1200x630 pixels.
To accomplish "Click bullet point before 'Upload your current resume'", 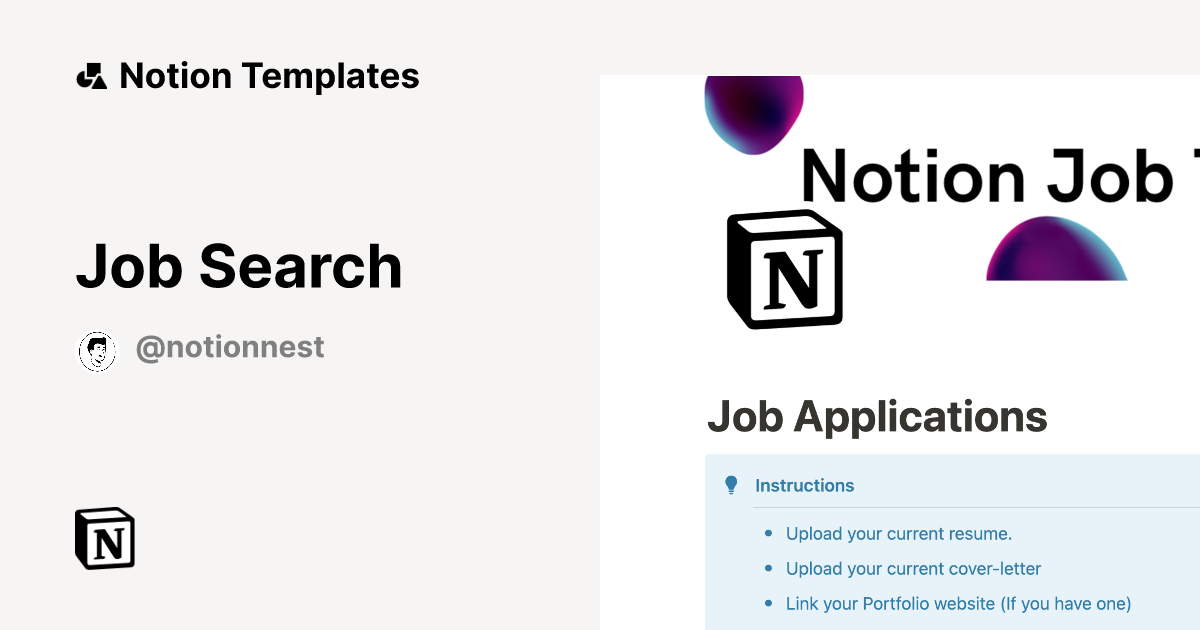I will 768,534.
